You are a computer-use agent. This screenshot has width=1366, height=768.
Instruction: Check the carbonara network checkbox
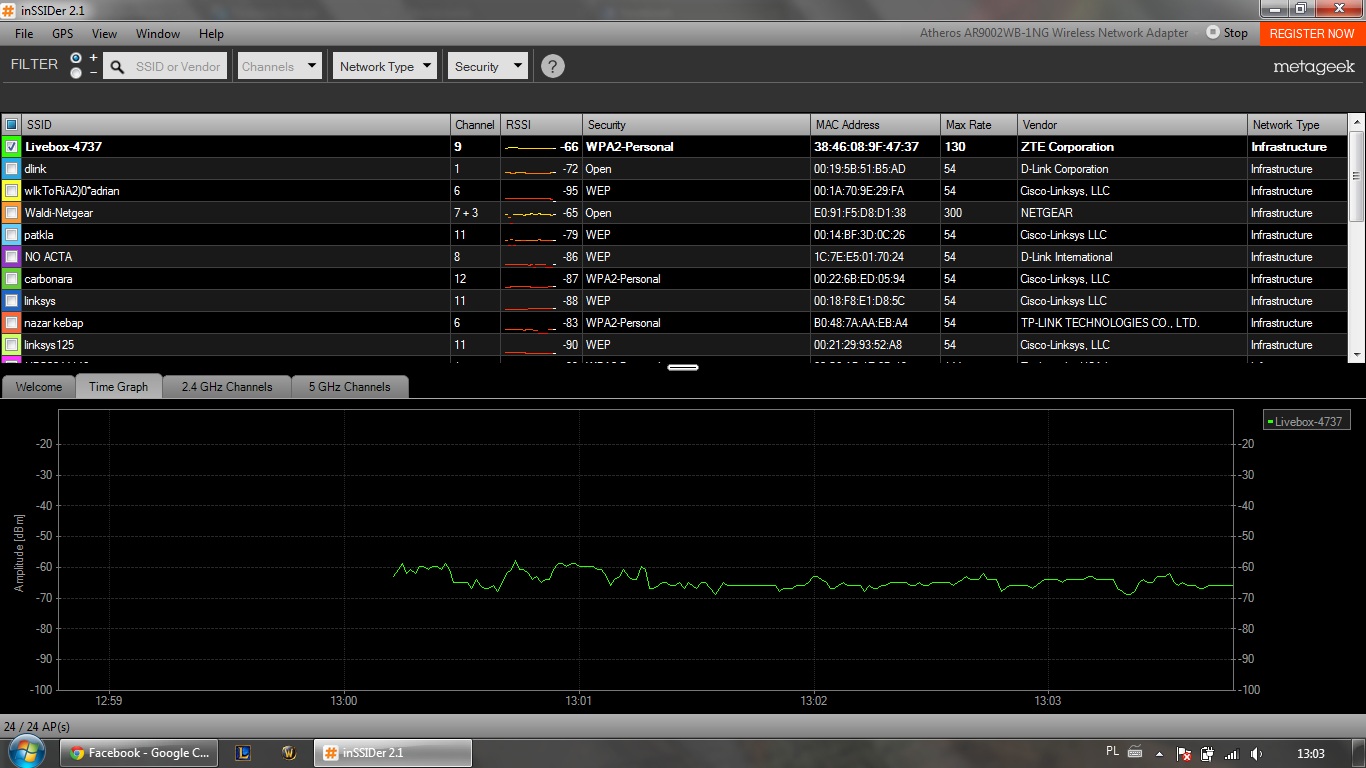[x=11, y=279]
